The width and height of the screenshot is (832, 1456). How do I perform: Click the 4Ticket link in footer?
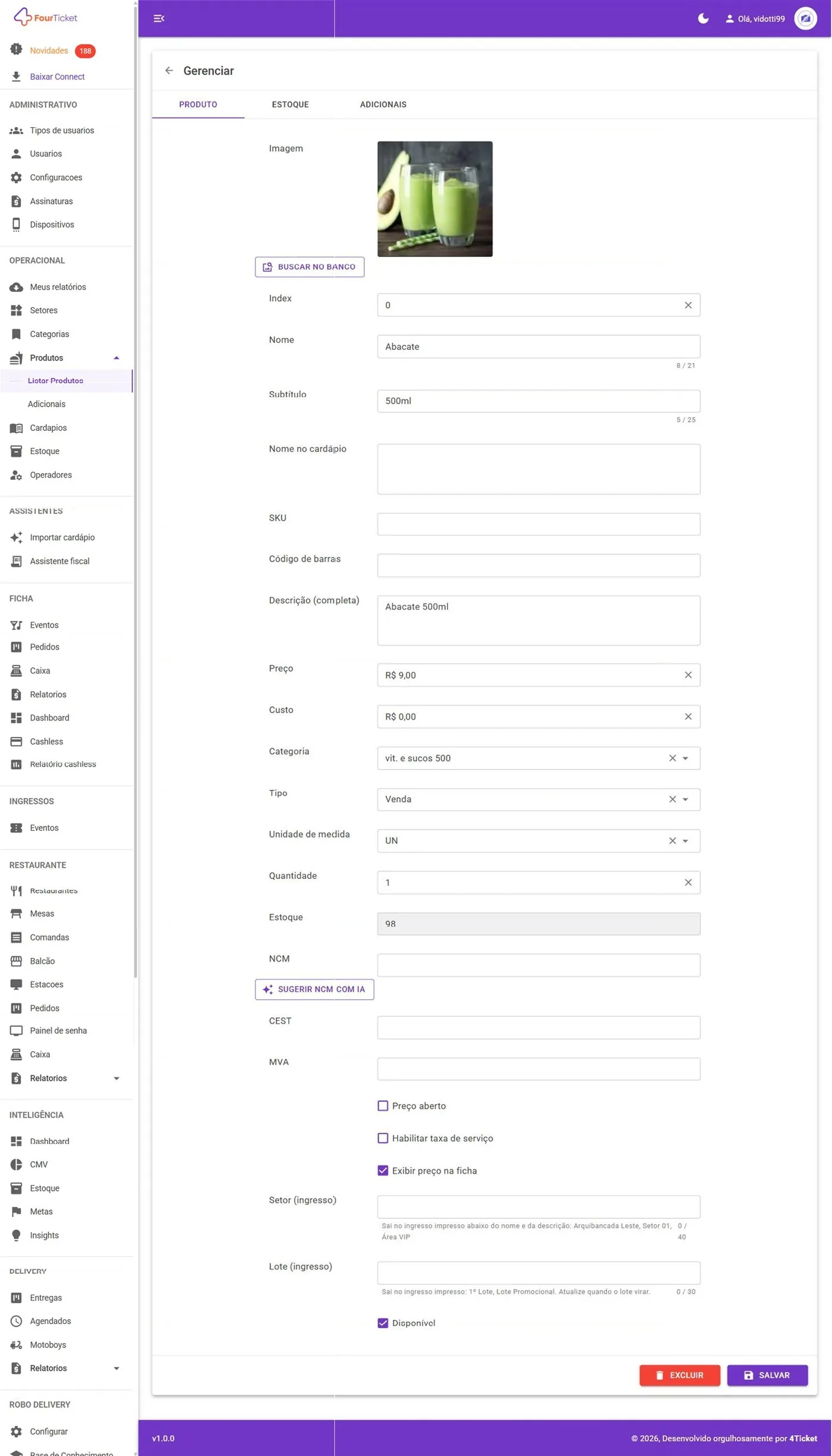[803, 1438]
